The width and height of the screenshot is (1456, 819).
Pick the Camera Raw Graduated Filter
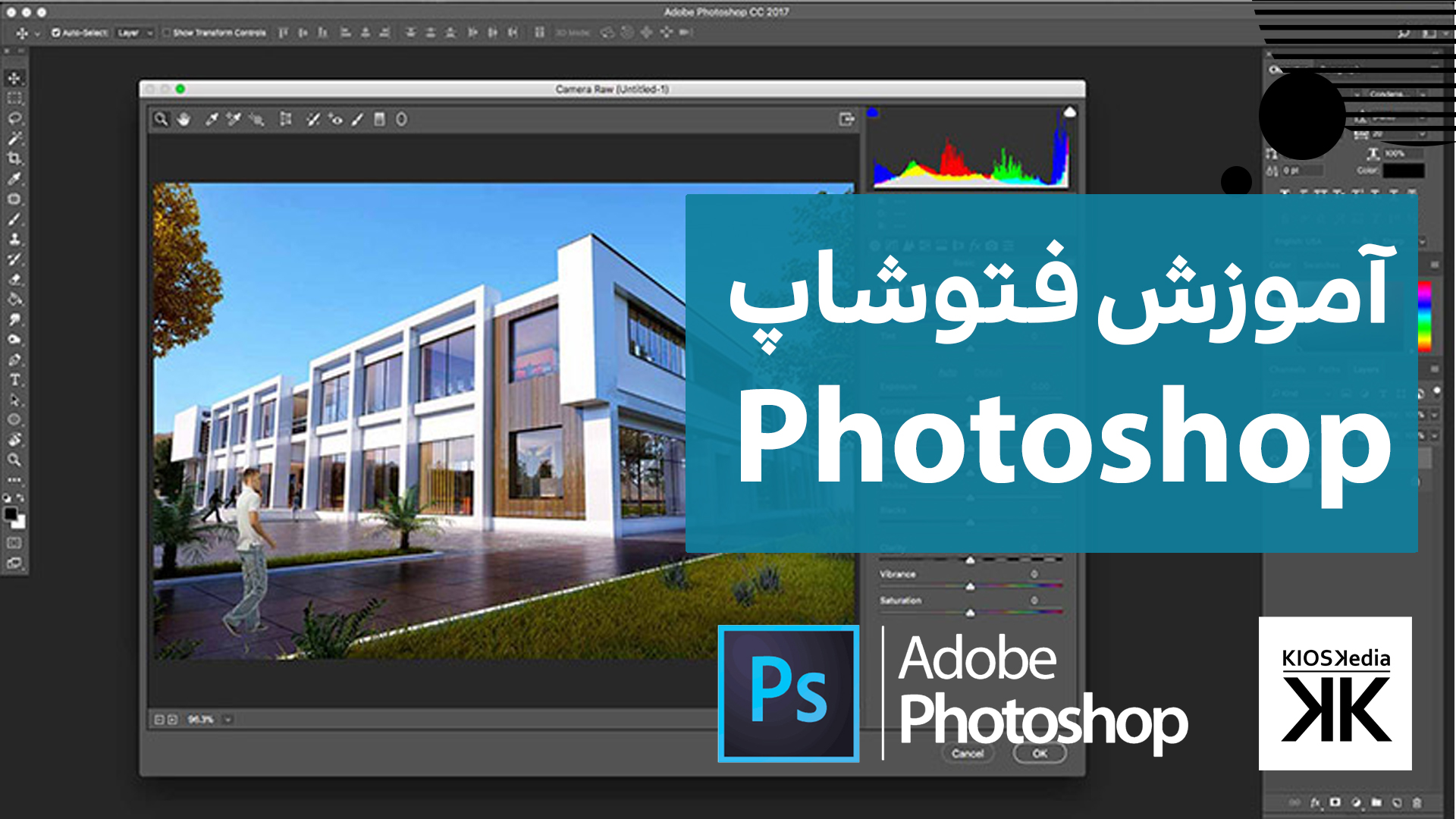coord(379,119)
